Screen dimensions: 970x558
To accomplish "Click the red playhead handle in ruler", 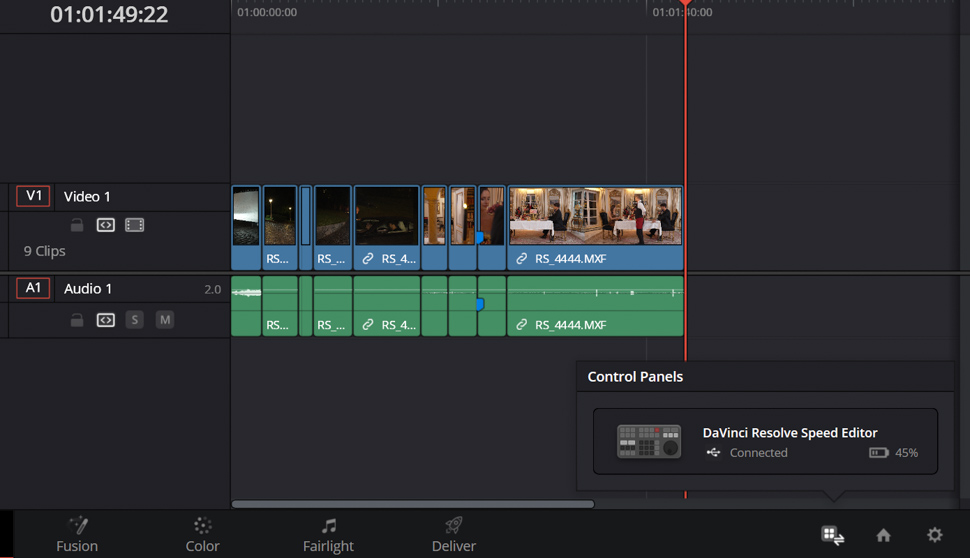I will [x=685, y=4].
